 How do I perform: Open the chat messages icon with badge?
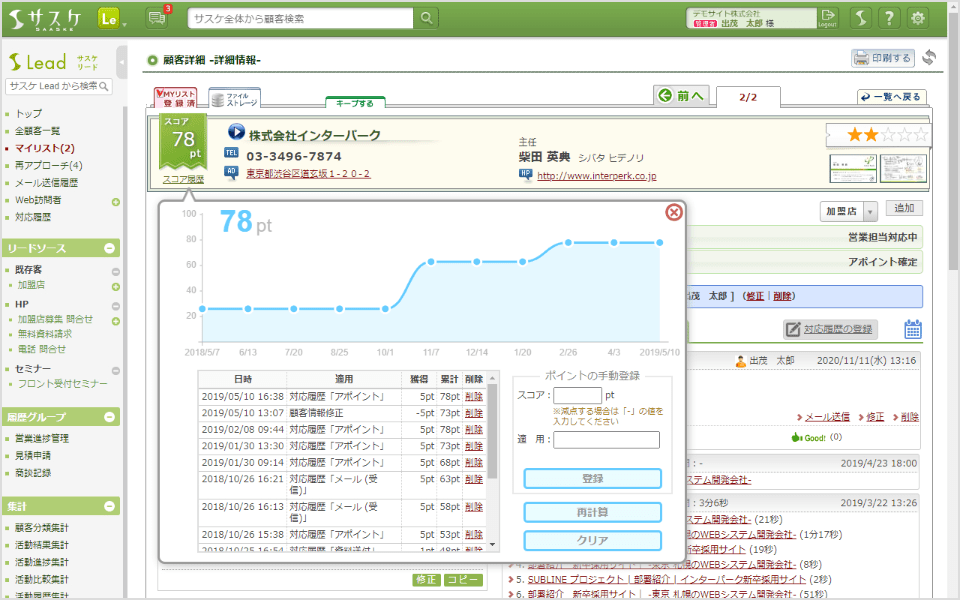point(157,18)
